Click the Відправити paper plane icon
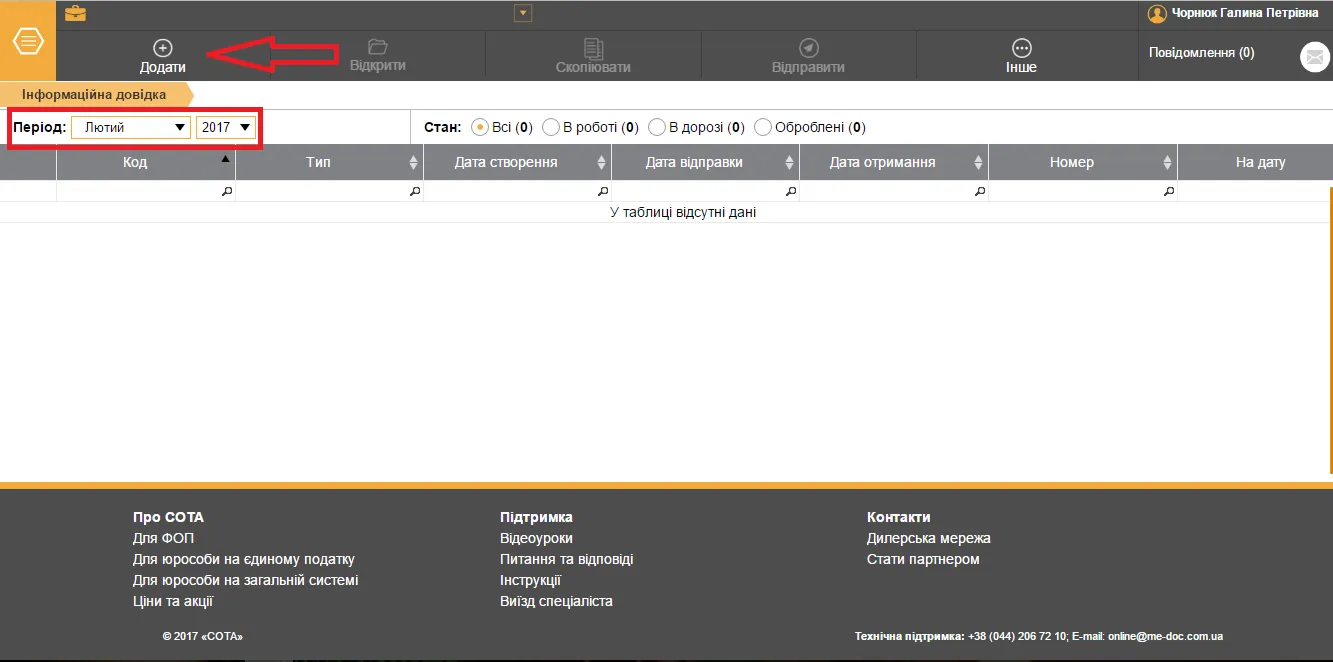Image resolution: width=1333 pixels, height=662 pixels. tap(808, 48)
